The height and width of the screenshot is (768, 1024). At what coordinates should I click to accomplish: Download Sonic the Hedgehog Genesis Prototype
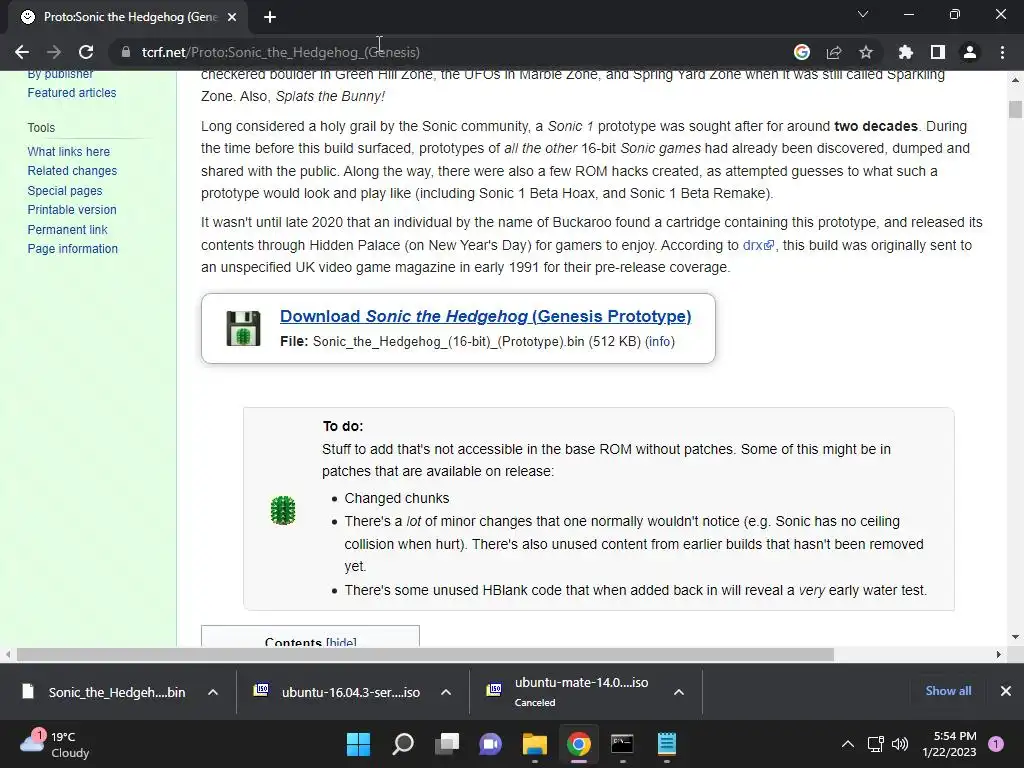(485, 316)
